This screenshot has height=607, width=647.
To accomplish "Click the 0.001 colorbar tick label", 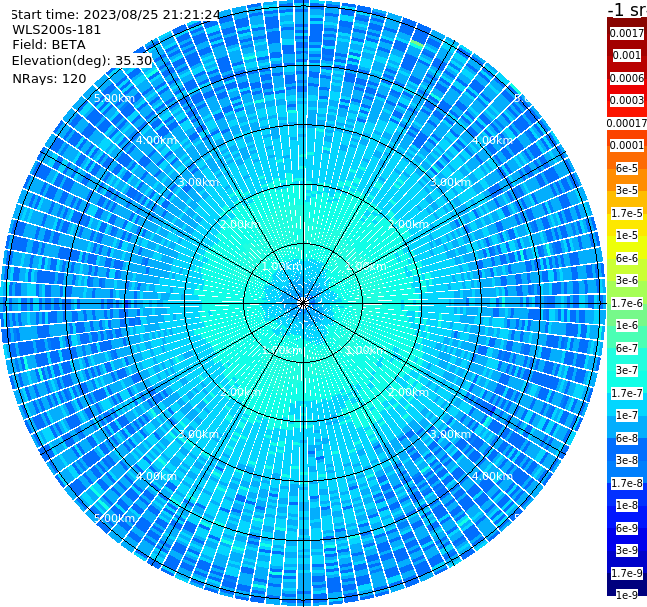I will pos(627,56).
